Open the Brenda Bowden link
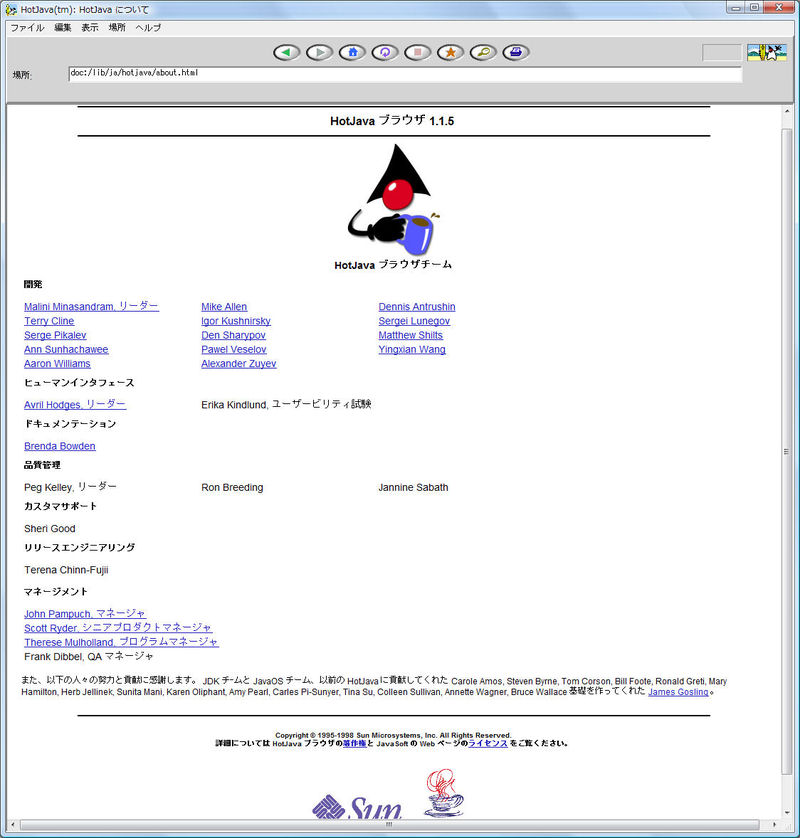800x838 pixels. pyautogui.click(x=60, y=446)
